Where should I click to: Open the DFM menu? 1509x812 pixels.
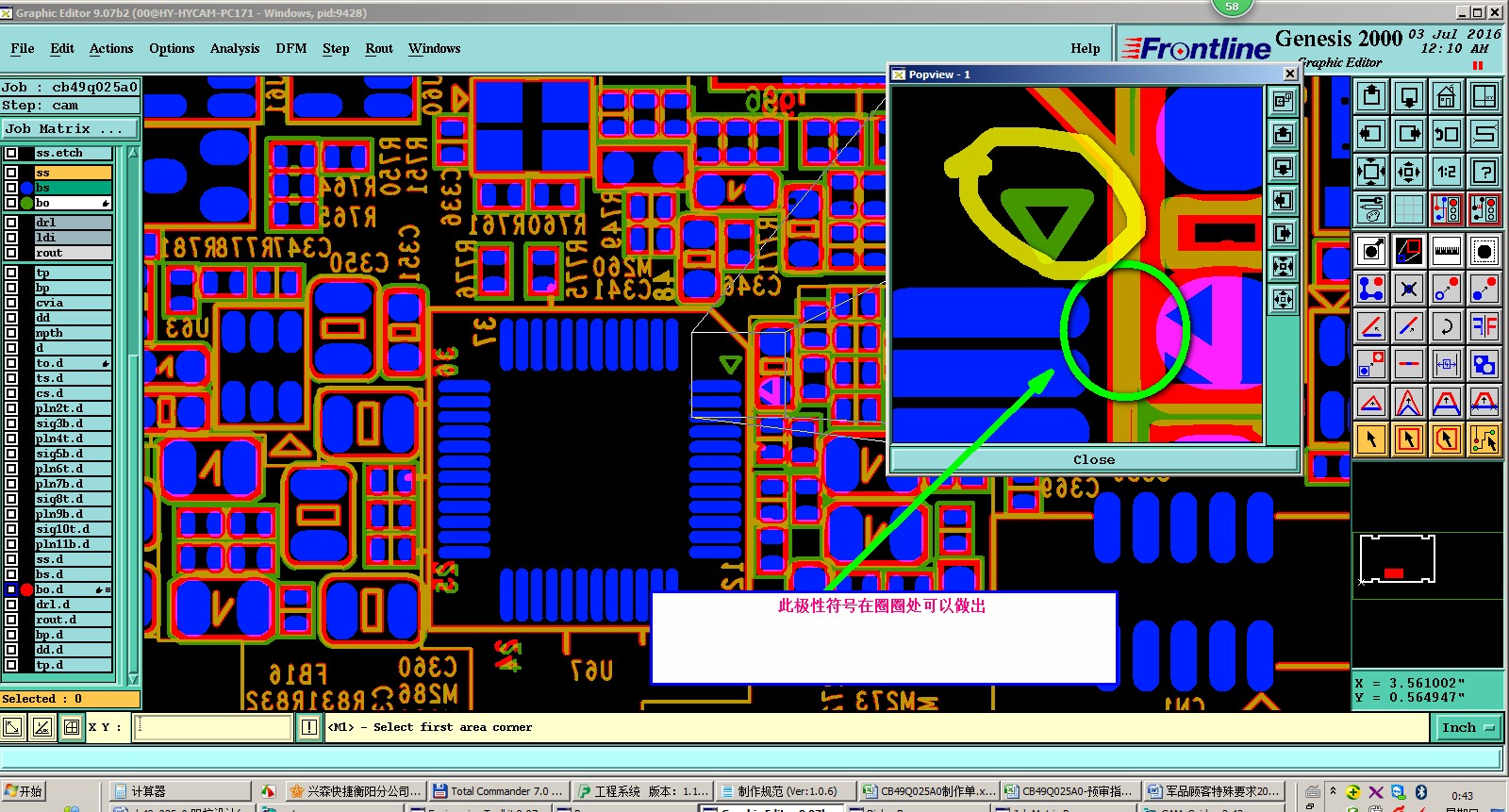pos(290,48)
